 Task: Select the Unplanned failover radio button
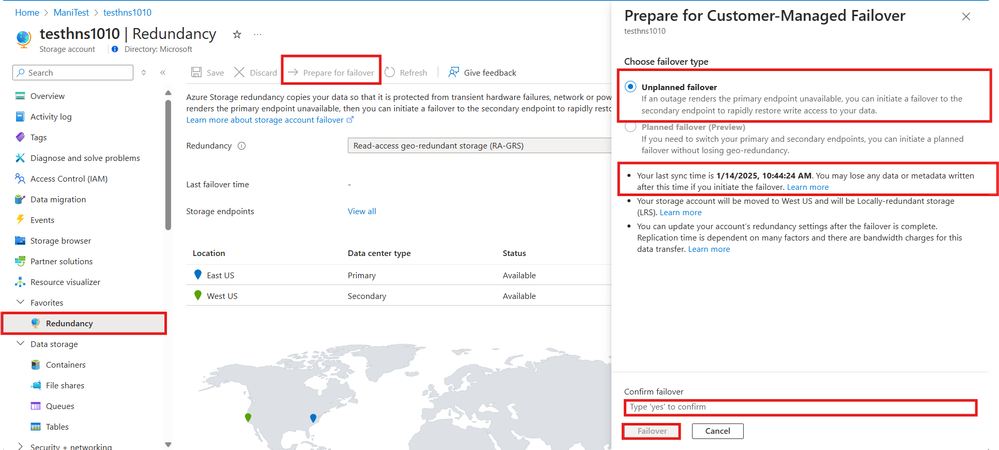[631, 87]
